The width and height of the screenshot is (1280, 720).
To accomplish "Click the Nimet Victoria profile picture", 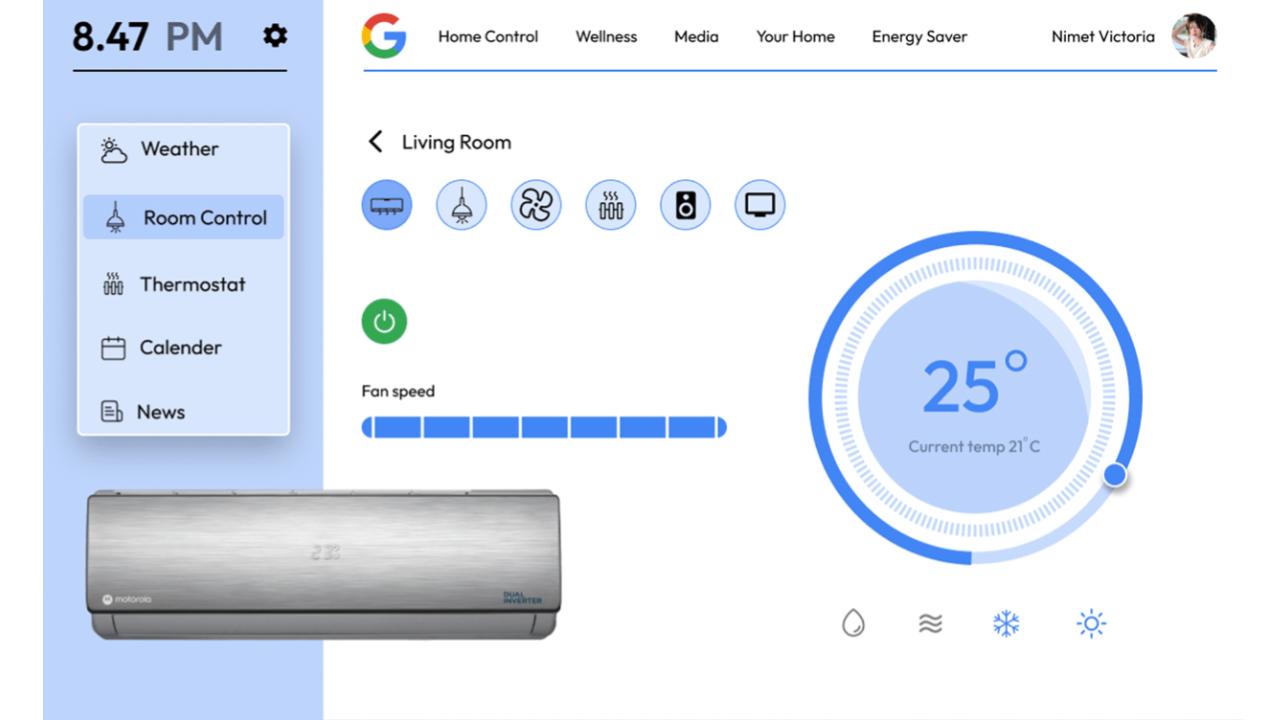I will [1193, 37].
